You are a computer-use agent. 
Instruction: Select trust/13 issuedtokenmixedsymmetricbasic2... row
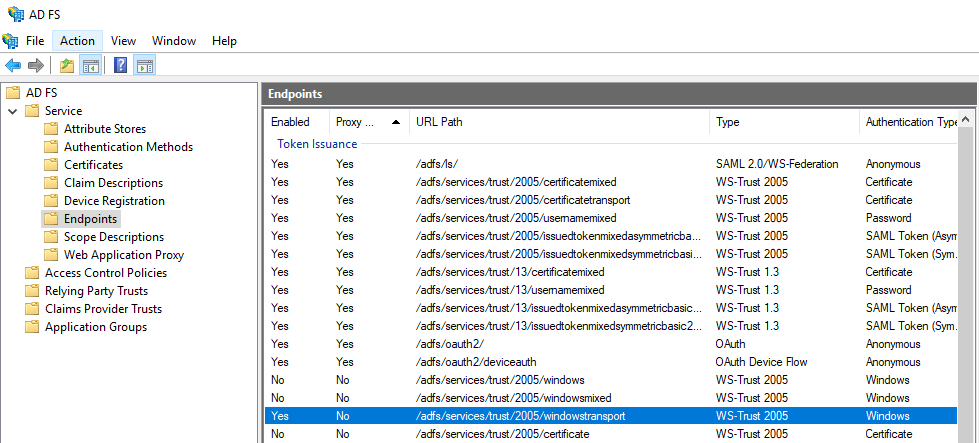pos(611,326)
